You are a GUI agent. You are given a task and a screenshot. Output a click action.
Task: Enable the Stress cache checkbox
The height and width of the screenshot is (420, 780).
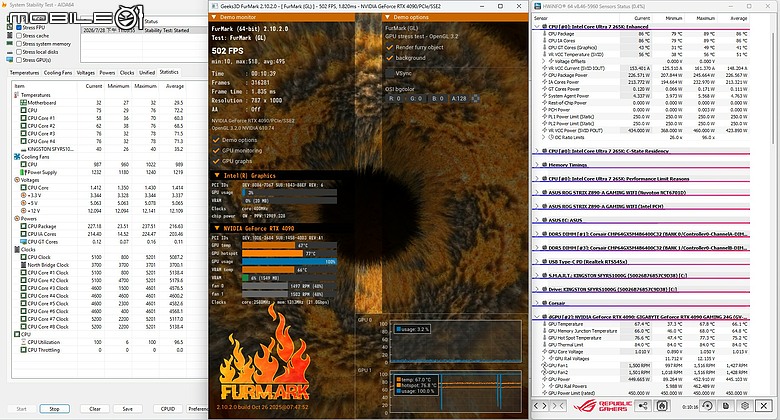pos(19,36)
